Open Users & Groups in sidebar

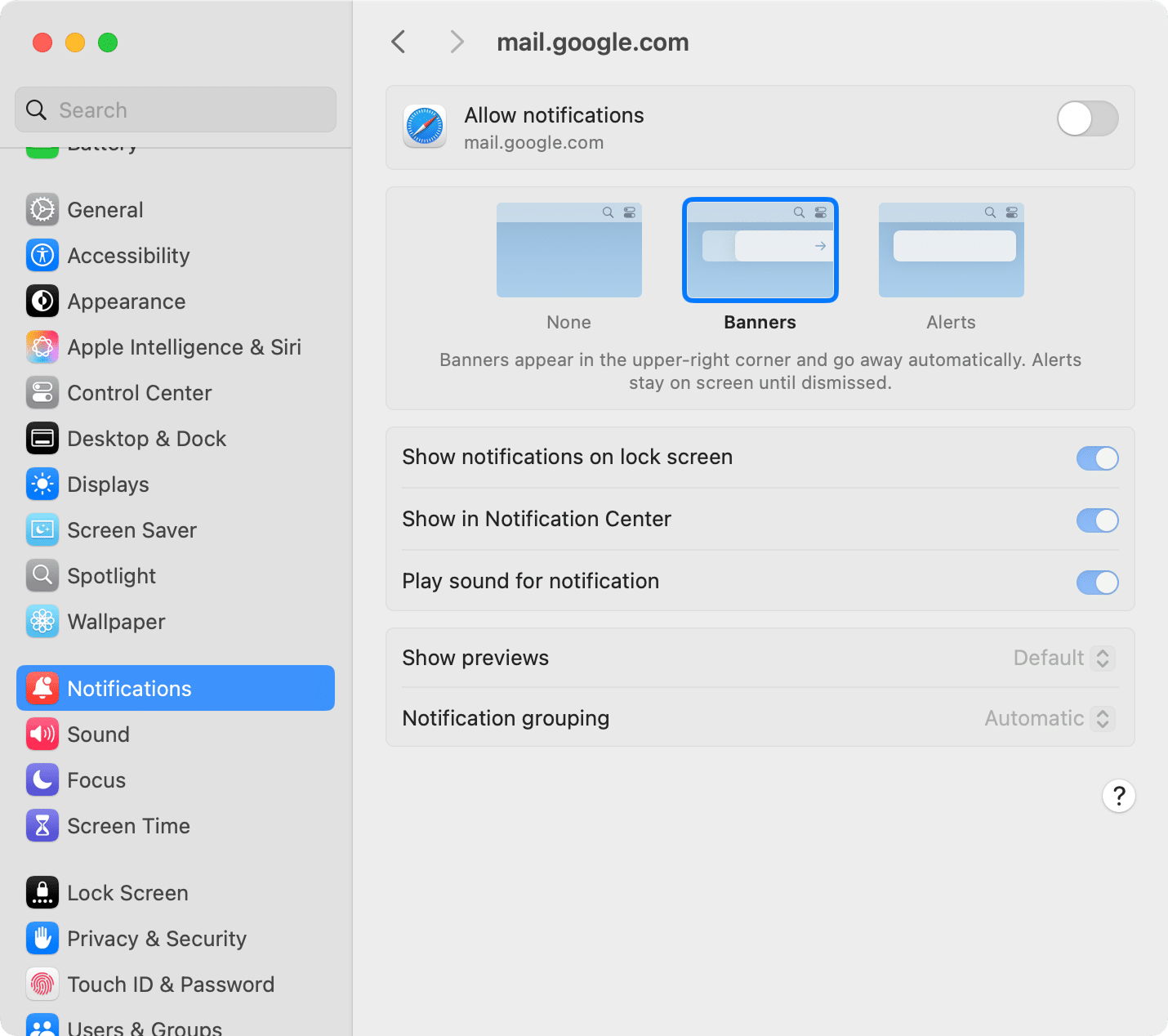coord(176,1025)
